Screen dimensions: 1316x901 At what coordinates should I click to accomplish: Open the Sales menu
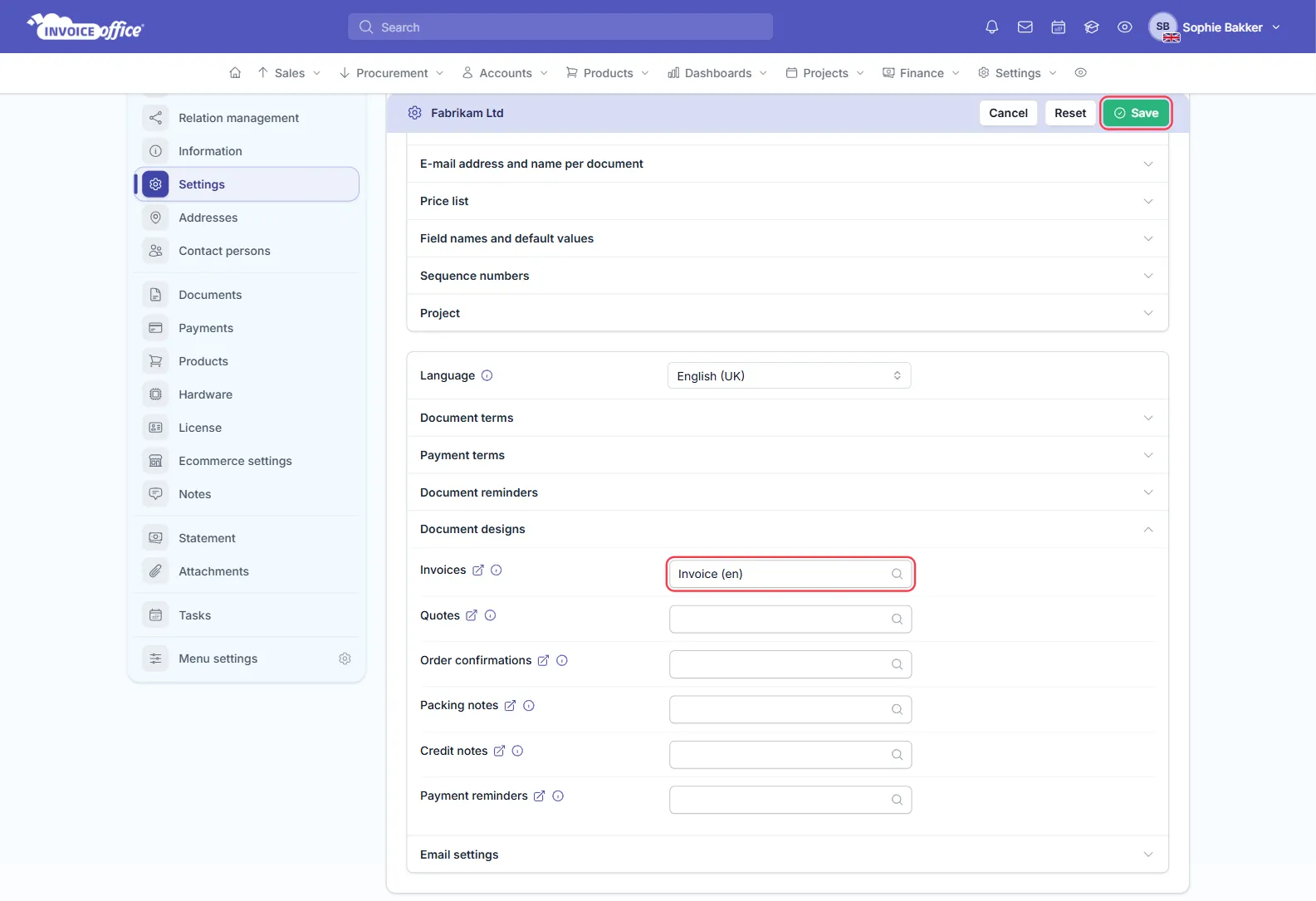(289, 73)
